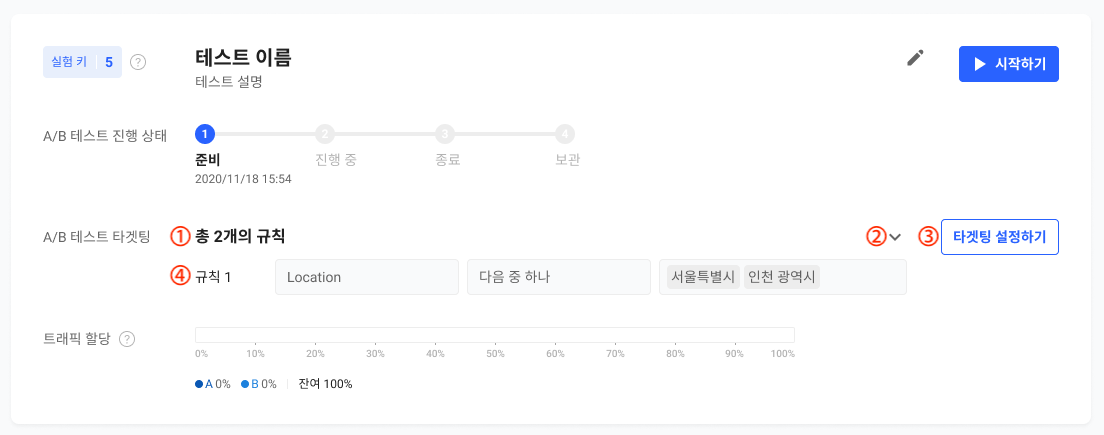Click the A 0% legend item
The image size is (1104, 435).
[213, 384]
